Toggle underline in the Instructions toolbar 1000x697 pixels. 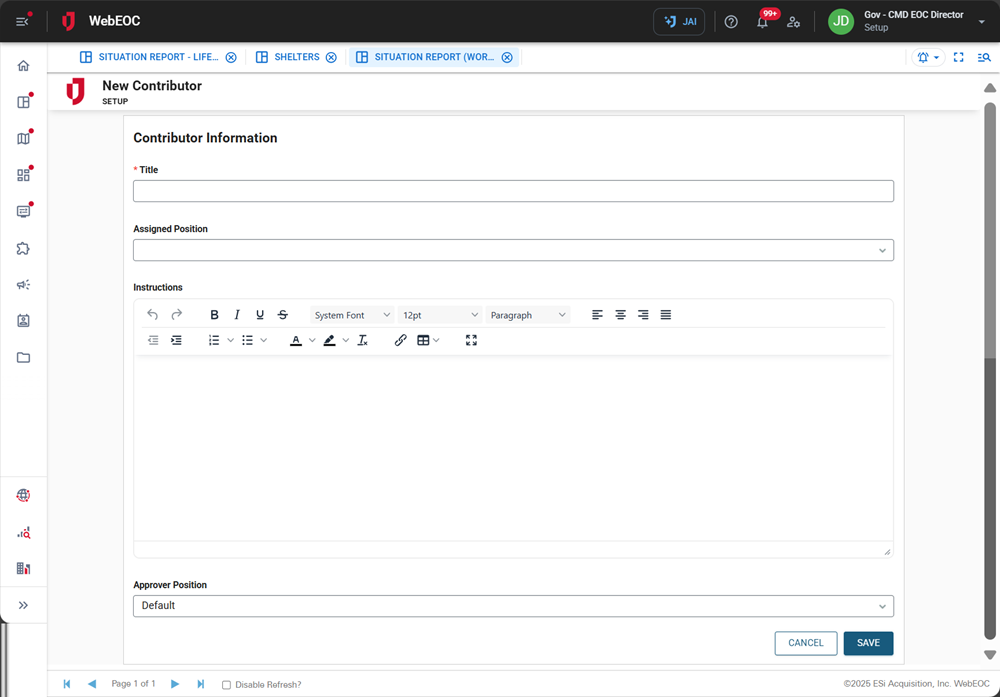[259, 314]
